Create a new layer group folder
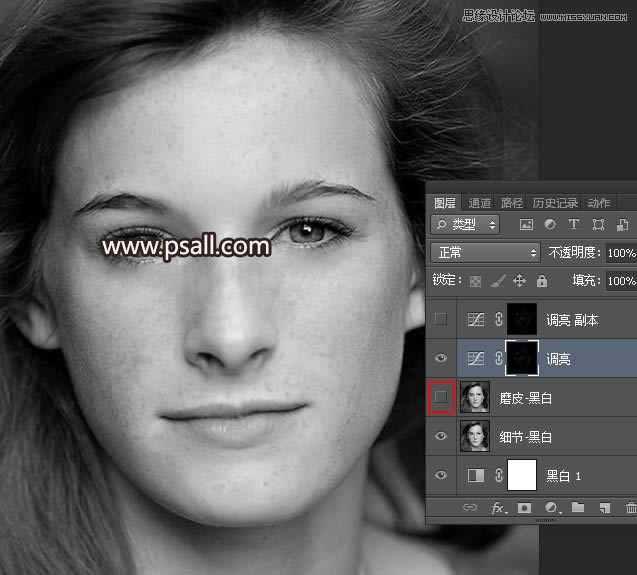The height and width of the screenshot is (575, 637). 578,509
